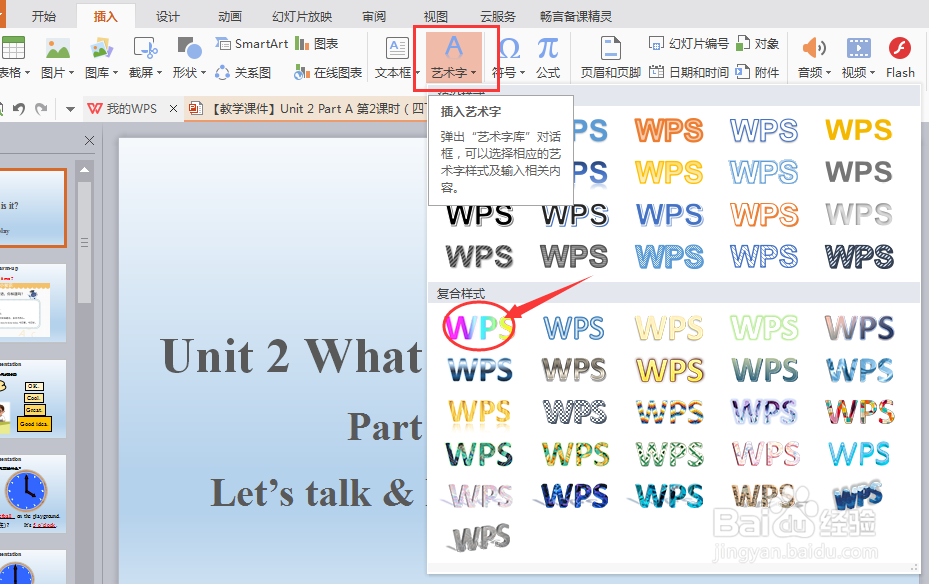
Task: Close the 我的WPS tab
Action: pyautogui.click(x=173, y=108)
